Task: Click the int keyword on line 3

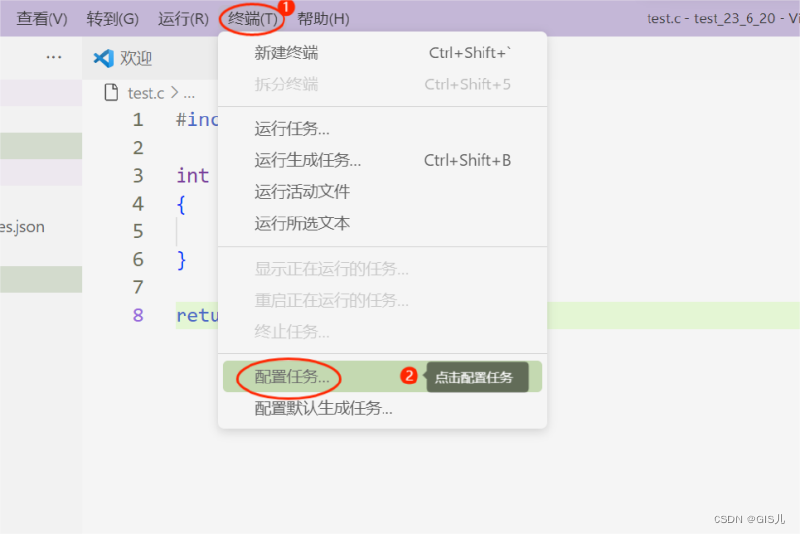Action: [x=192, y=176]
